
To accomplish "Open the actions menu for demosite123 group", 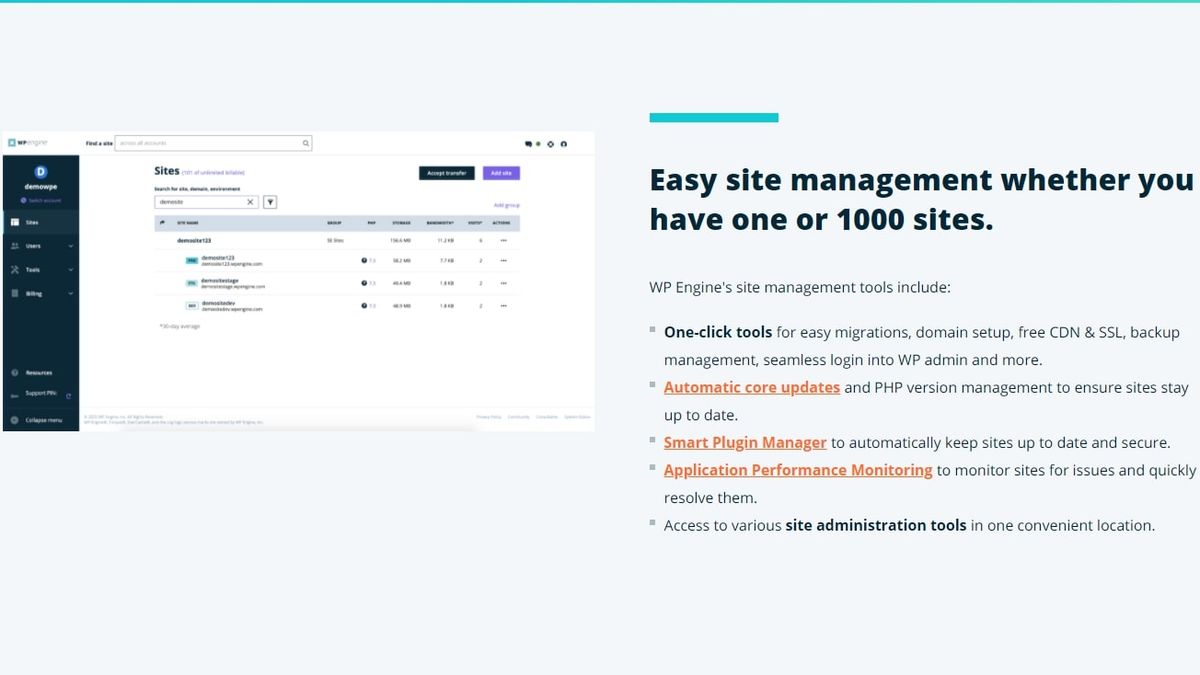I will click(x=503, y=241).
